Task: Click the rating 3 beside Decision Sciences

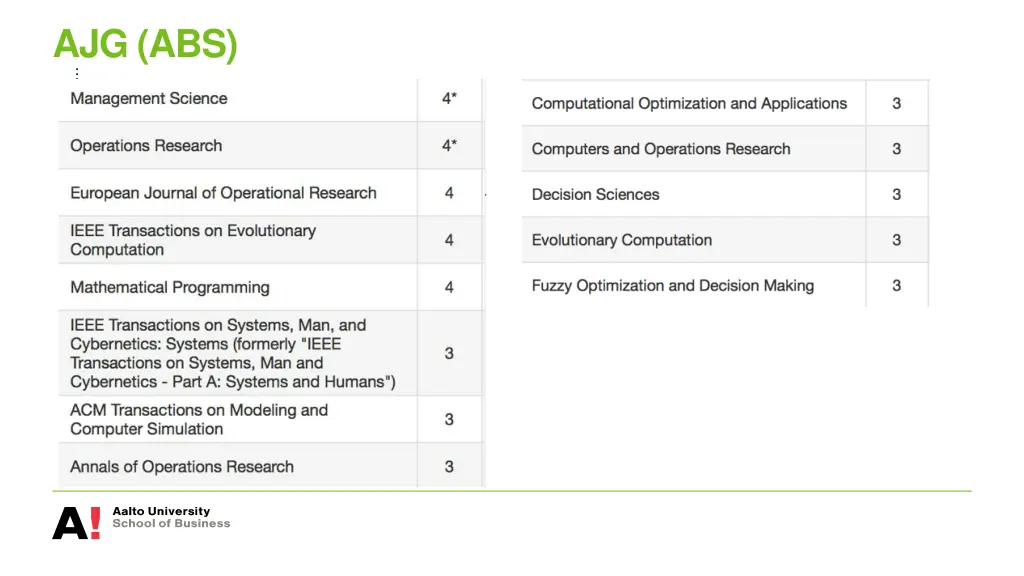Action: (x=897, y=195)
